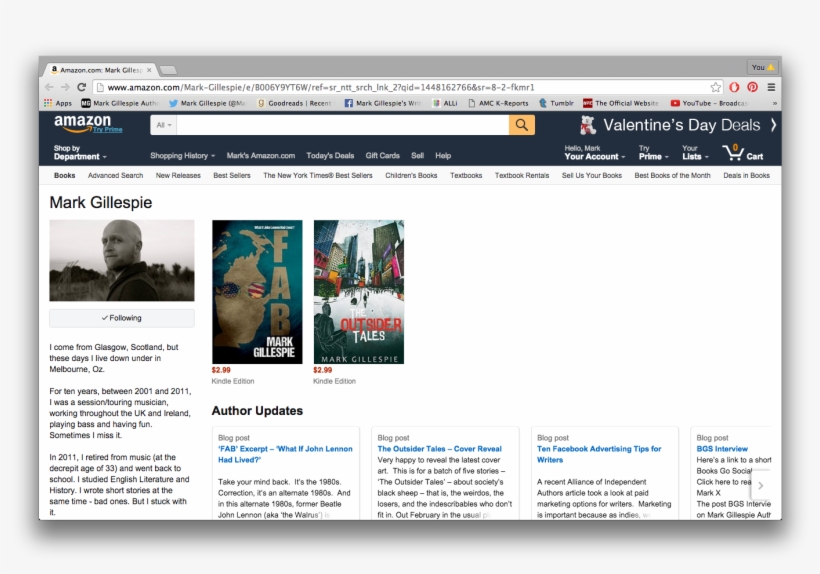Open Ten Facebook Advertising Tips post

[599, 454]
